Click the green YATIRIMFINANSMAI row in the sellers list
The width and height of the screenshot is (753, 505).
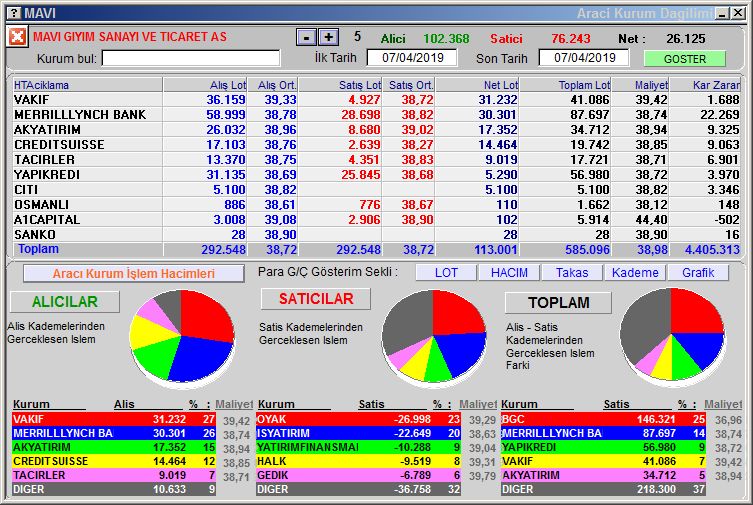click(358, 447)
